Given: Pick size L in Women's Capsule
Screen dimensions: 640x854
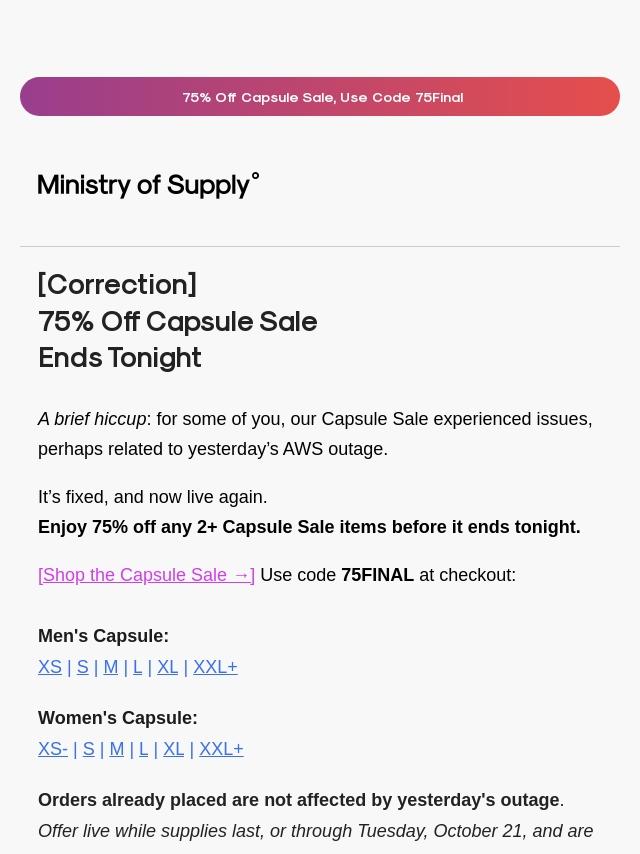Looking at the screenshot, I should click(x=144, y=749).
